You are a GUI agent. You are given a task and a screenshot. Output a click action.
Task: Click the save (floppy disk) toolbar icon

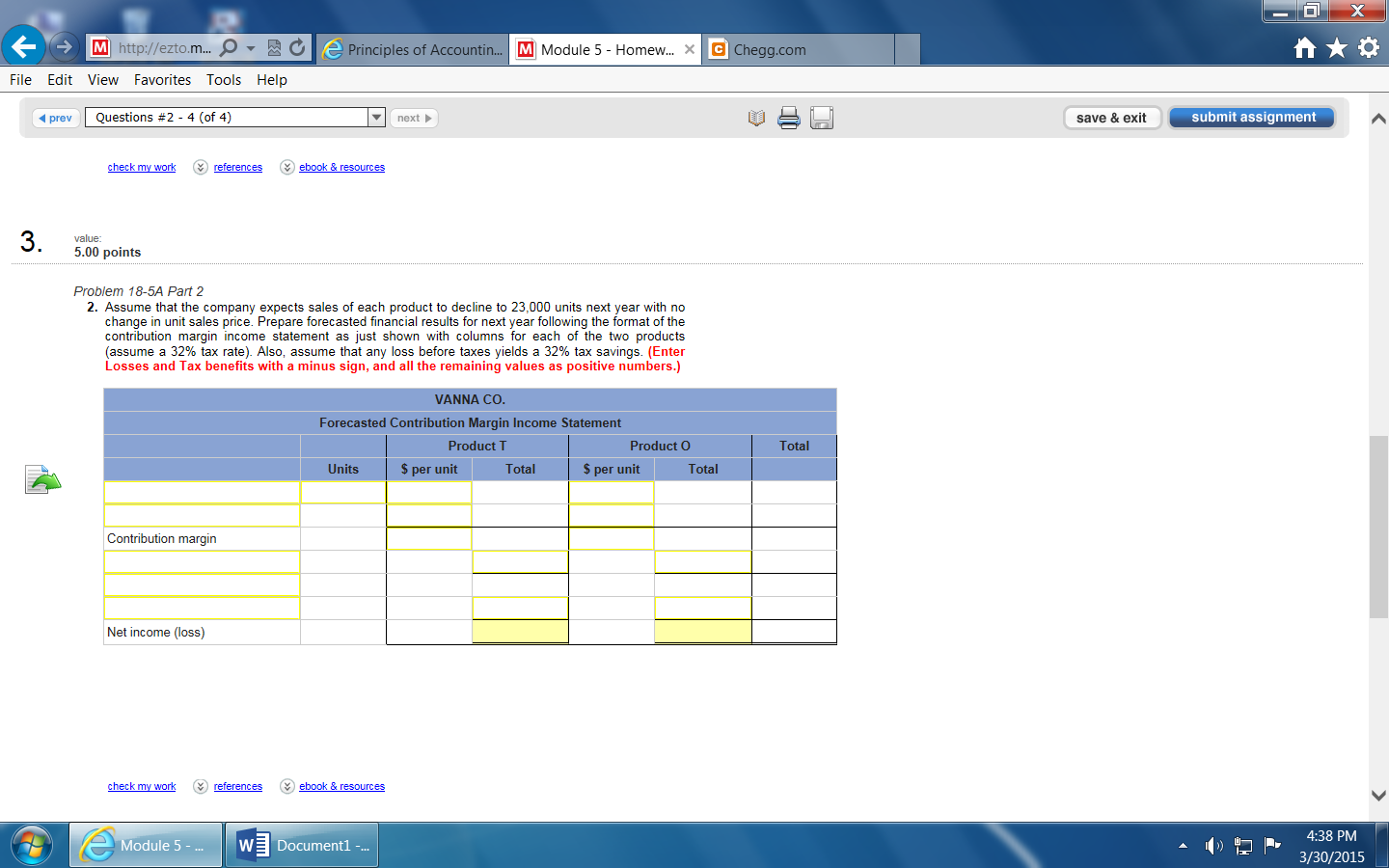[822, 117]
